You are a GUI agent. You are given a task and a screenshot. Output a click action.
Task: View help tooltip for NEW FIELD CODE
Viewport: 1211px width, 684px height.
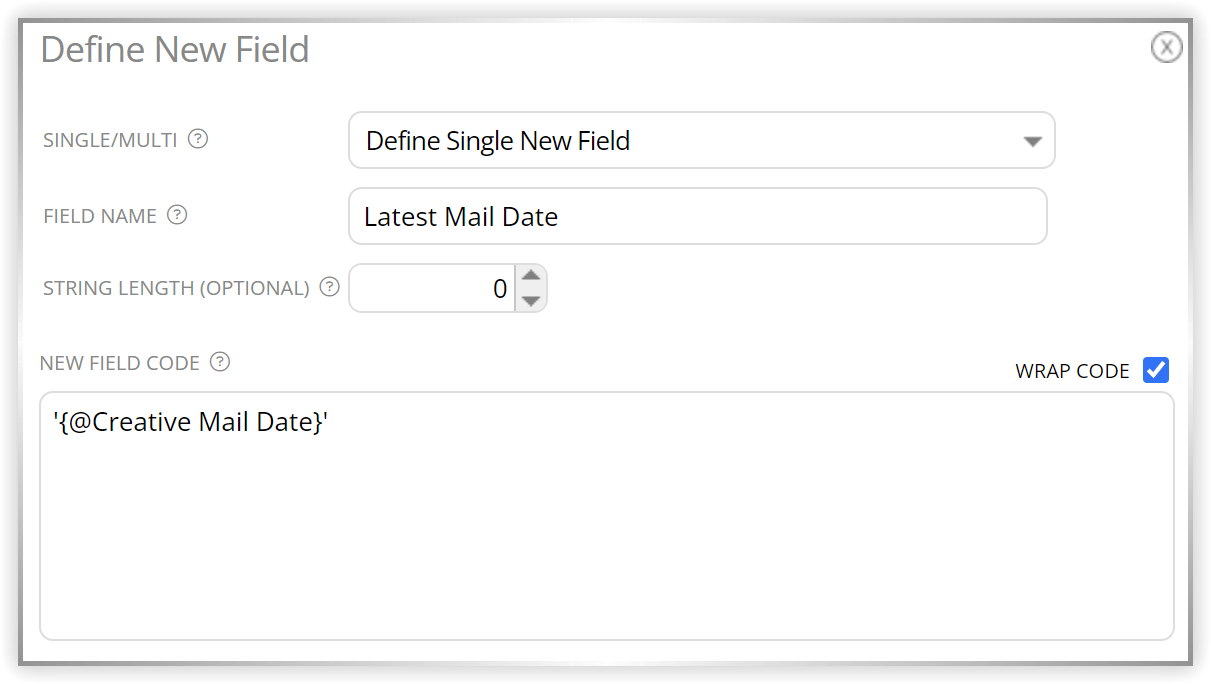pyautogui.click(x=220, y=362)
